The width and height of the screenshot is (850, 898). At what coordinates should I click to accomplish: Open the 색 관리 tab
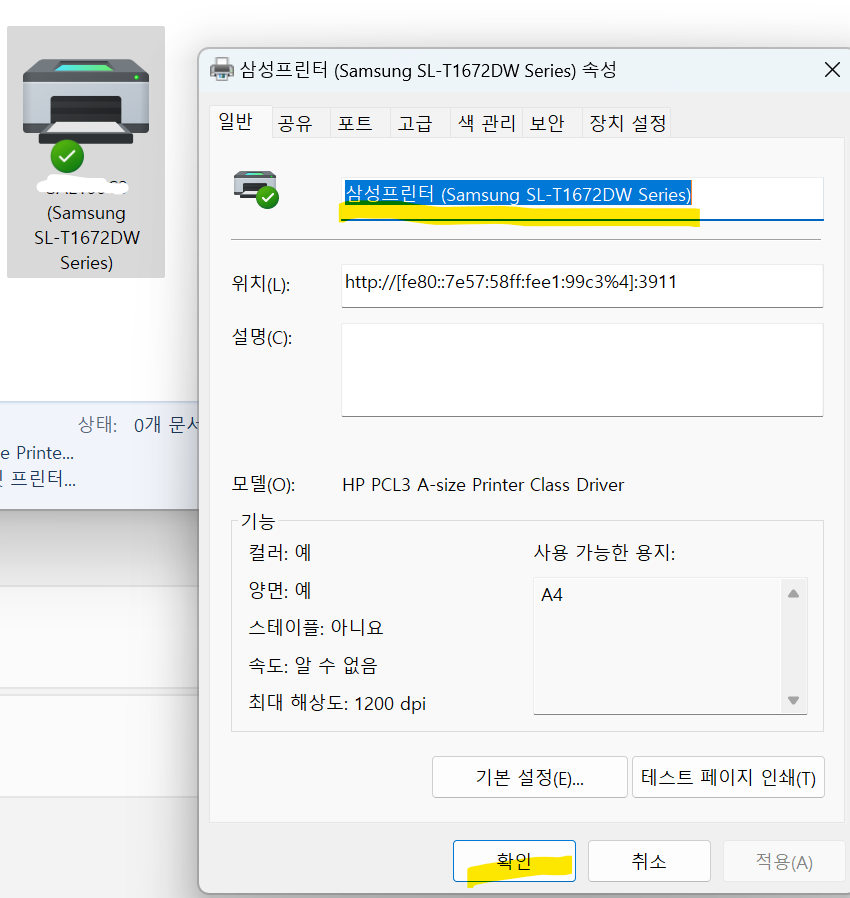[x=487, y=123]
